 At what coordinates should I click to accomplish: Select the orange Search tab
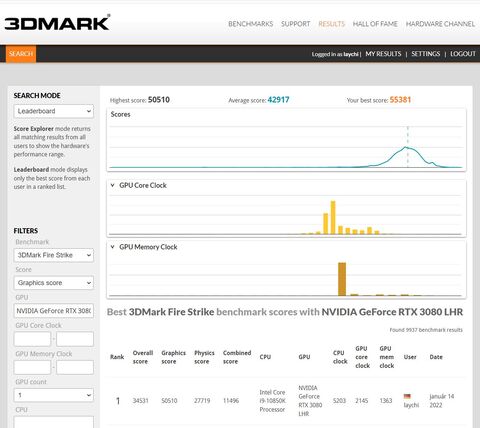(x=21, y=54)
